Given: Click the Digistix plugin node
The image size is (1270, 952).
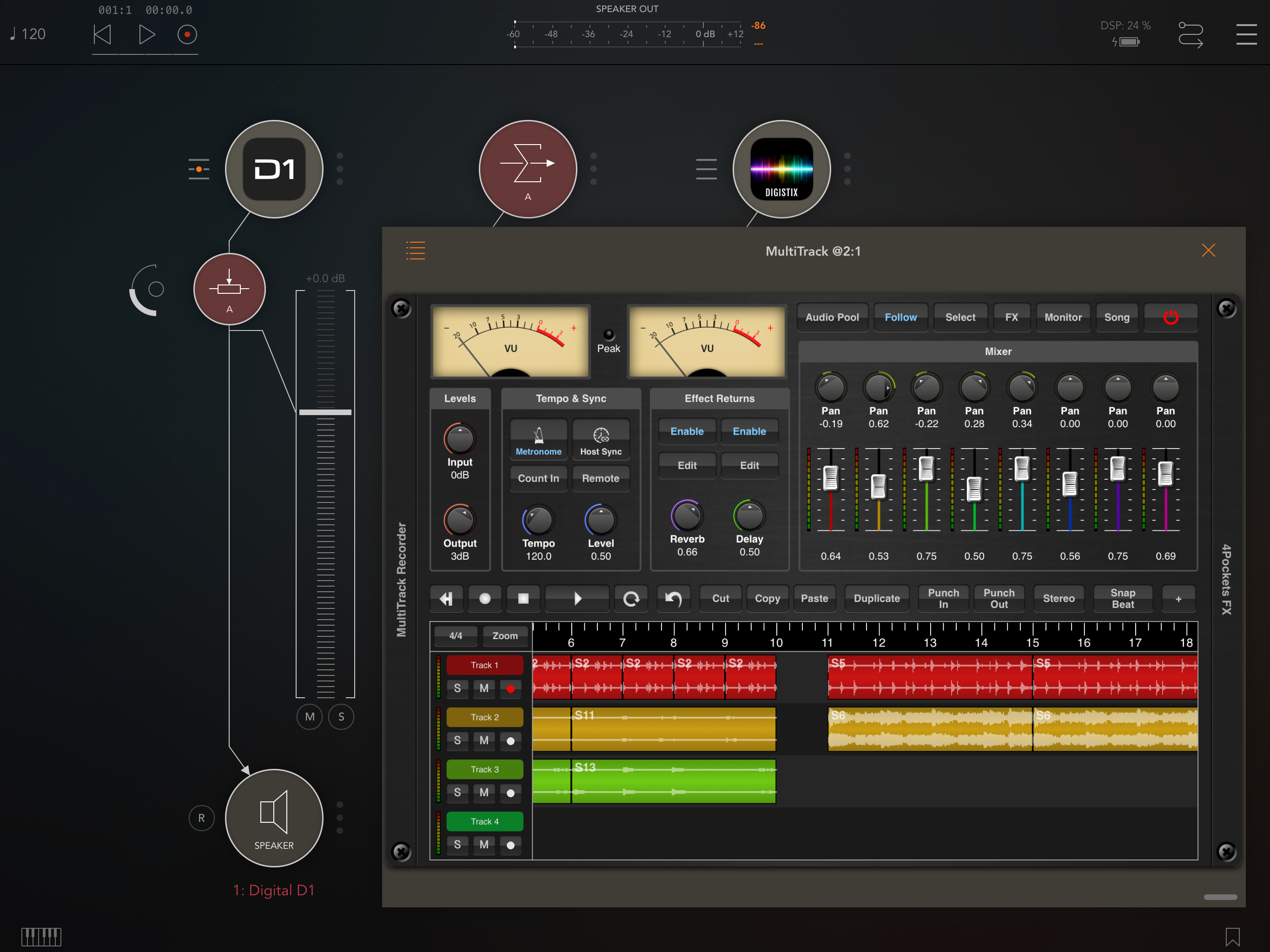Looking at the screenshot, I should coord(781,169).
